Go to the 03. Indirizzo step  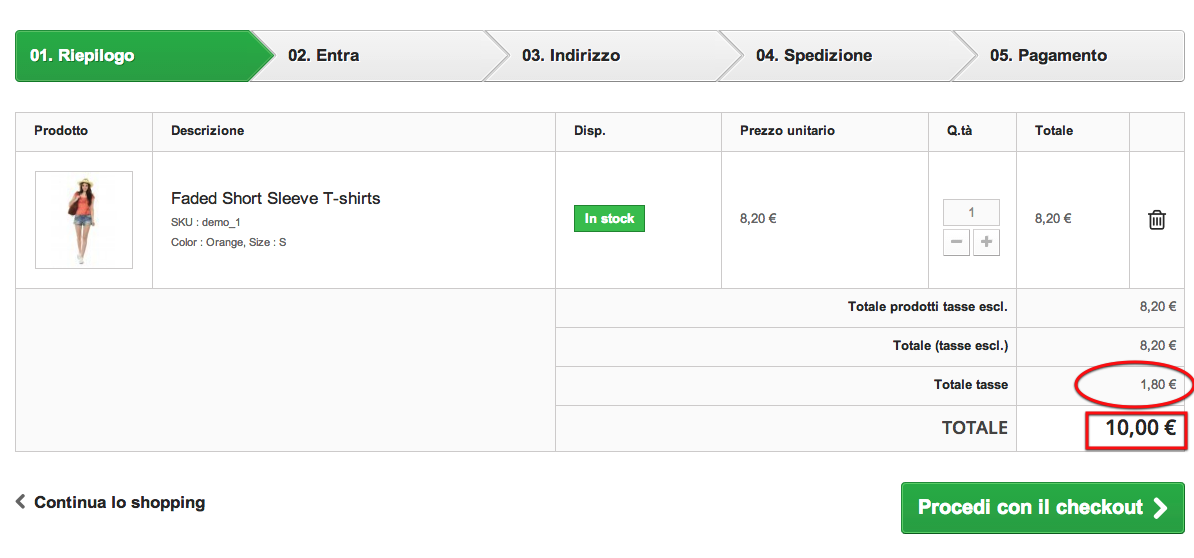[x=571, y=56]
